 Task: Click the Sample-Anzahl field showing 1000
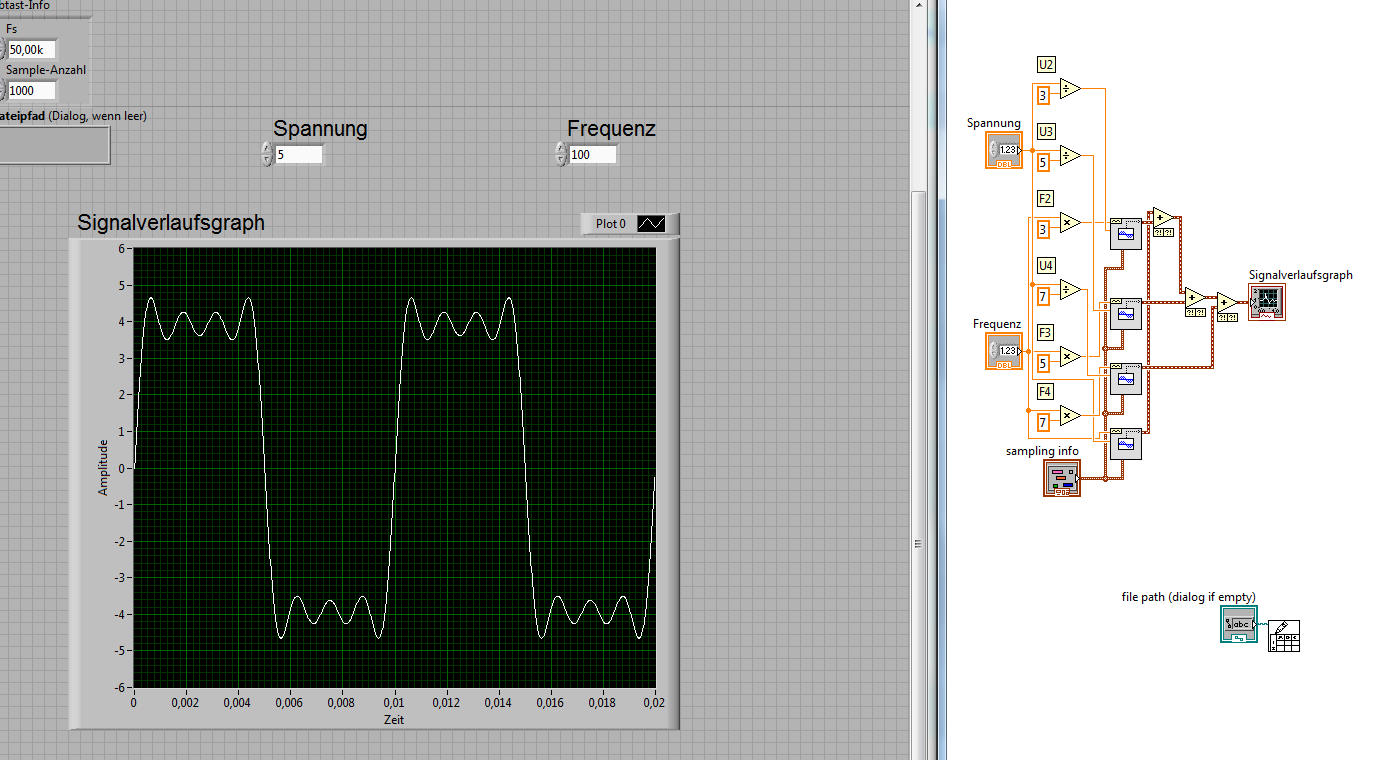31,90
